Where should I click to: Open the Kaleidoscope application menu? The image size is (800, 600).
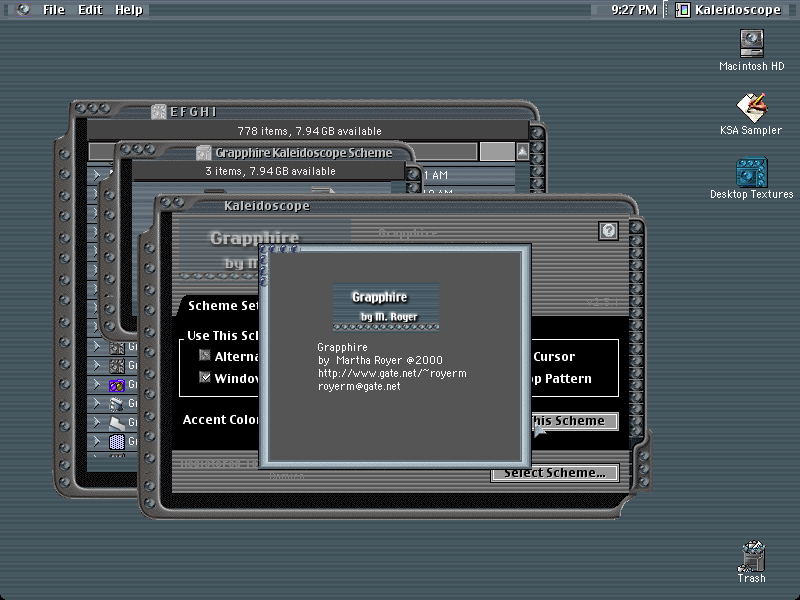728,10
